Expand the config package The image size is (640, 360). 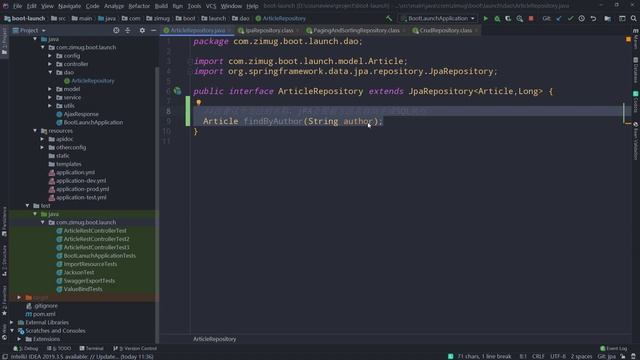click(50, 56)
